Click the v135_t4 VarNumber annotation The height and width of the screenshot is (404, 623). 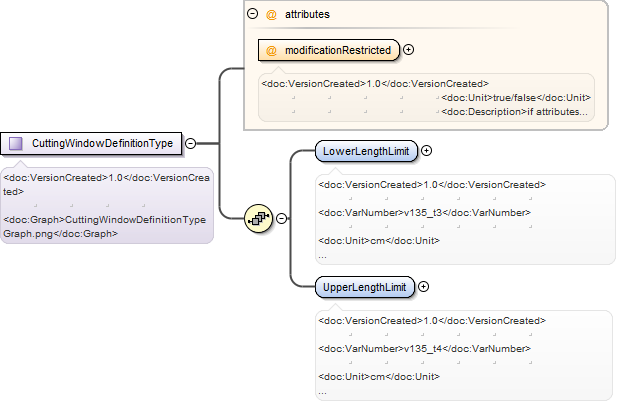pyautogui.click(x=424, y=349)
